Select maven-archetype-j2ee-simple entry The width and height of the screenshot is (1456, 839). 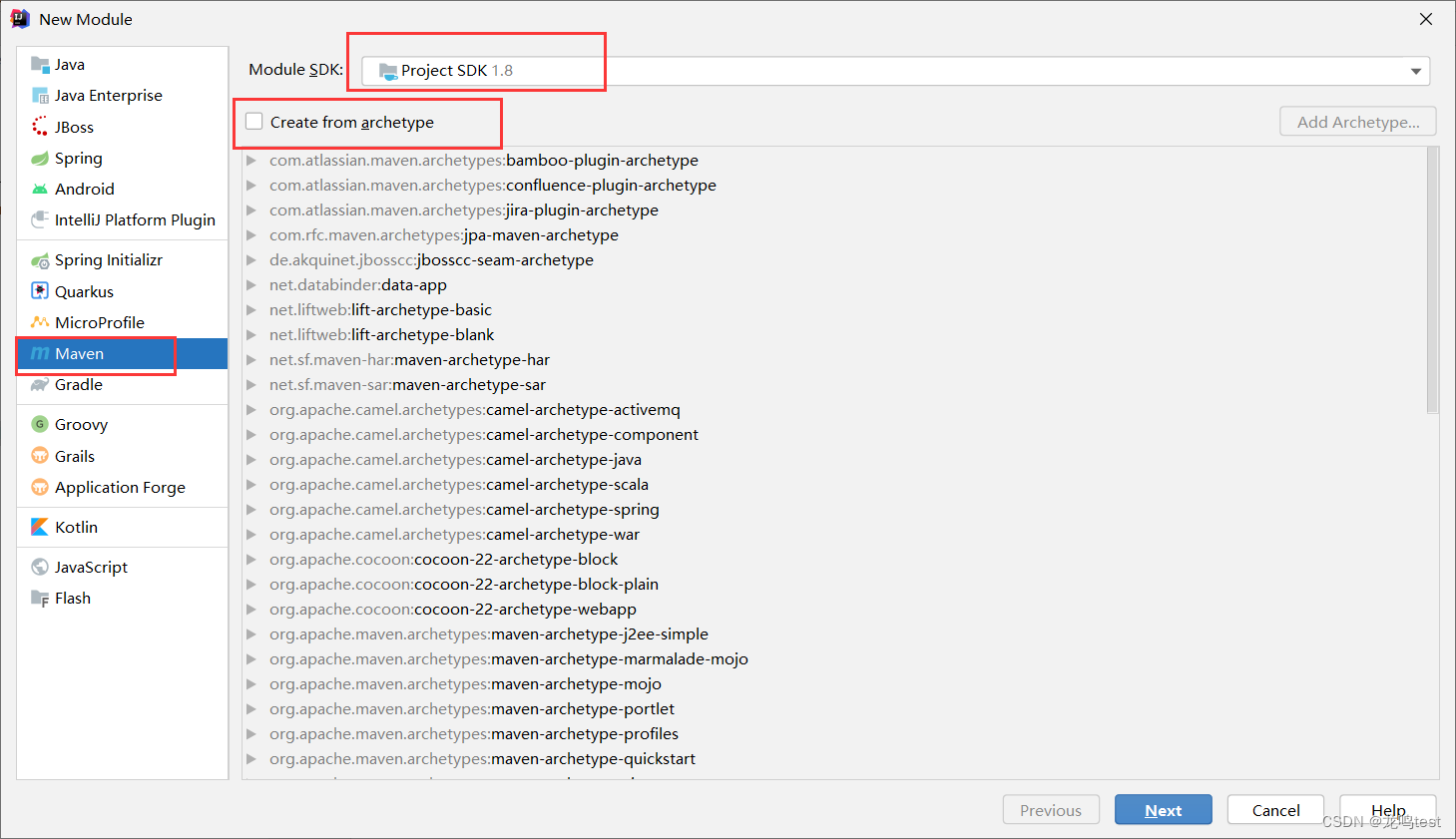(x=489, y=634)
